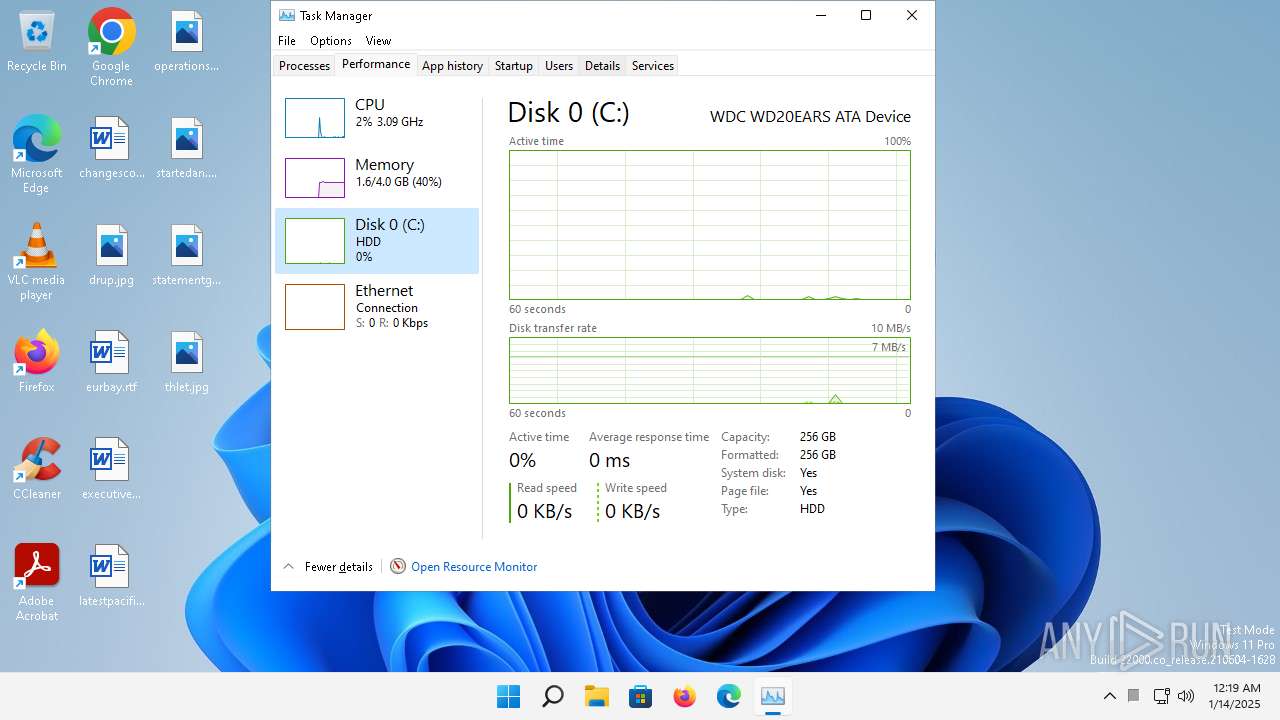Switch to the App history tab
Image resolution: width=1280 pixels, height=720 pixels.
point(452,66)
